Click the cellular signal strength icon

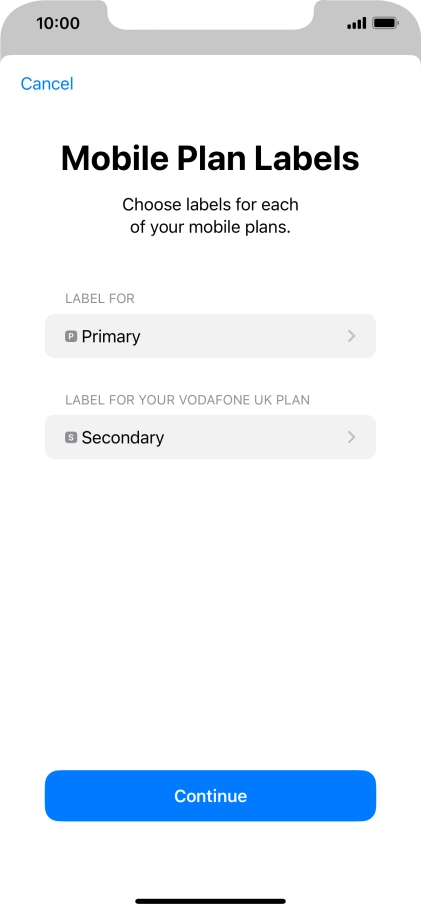coord(356,23)
